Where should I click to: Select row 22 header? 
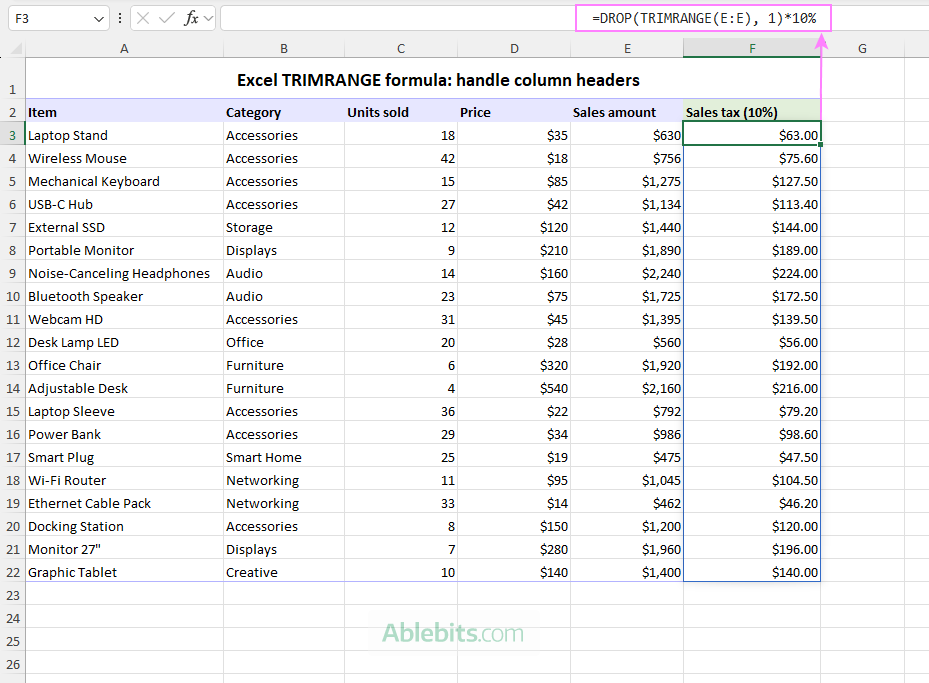[12, 572]
